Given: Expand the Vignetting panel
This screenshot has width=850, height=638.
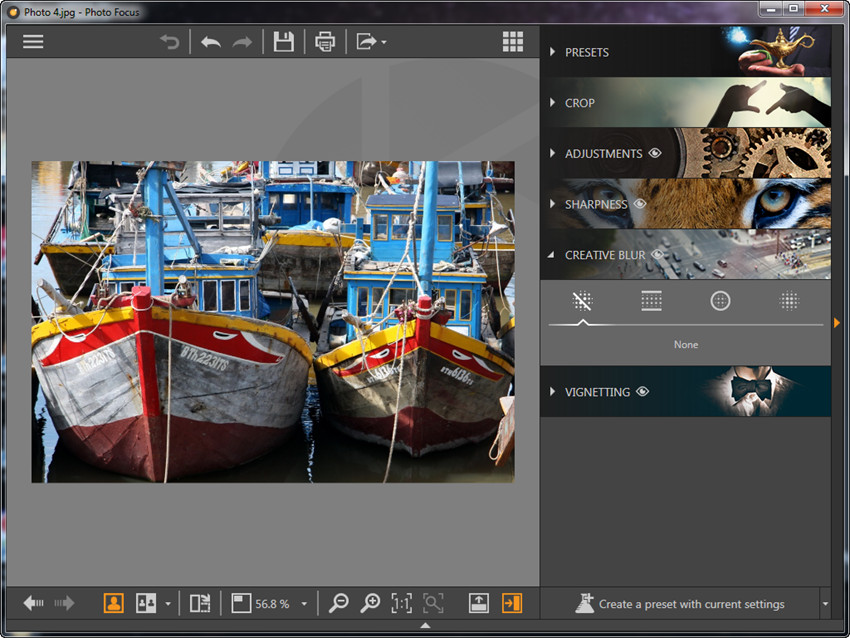Looking at the screenshot, I should click(552, 391).
